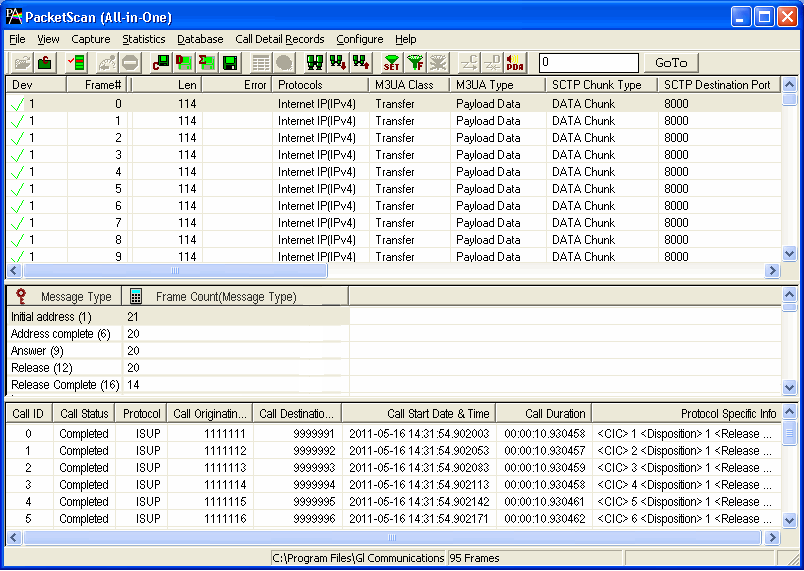Click the greyed crossed-out filter icon
Screen dimensions: 804x571
point(438,63)
